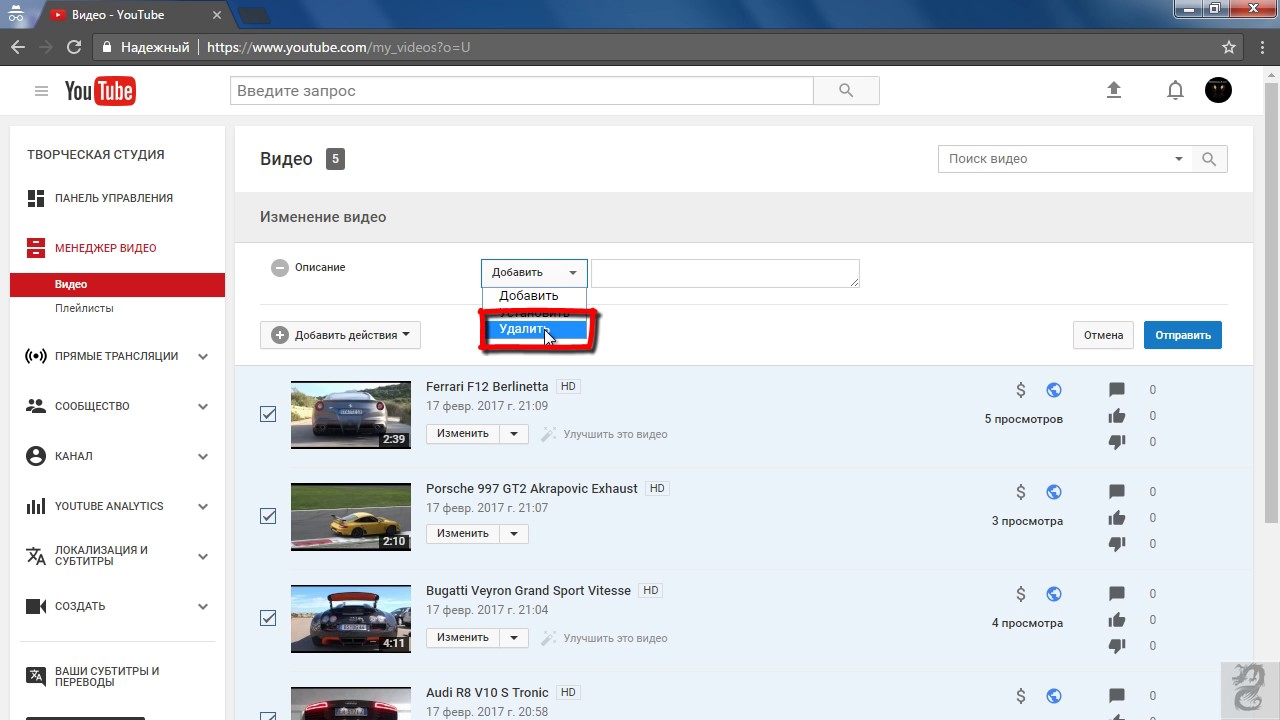
Task: Uncheck the Ferrari F12 Berlinetta video checkbox
Action: point(268,414)
